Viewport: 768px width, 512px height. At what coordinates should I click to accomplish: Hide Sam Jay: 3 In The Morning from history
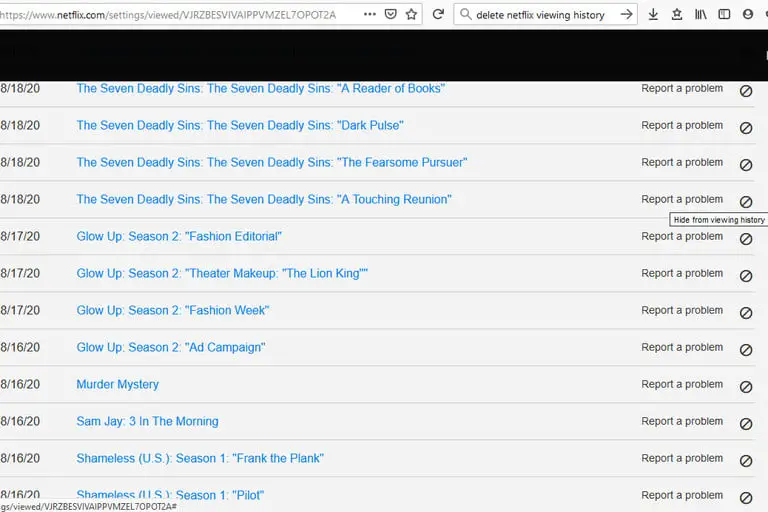tap(745, 424)
